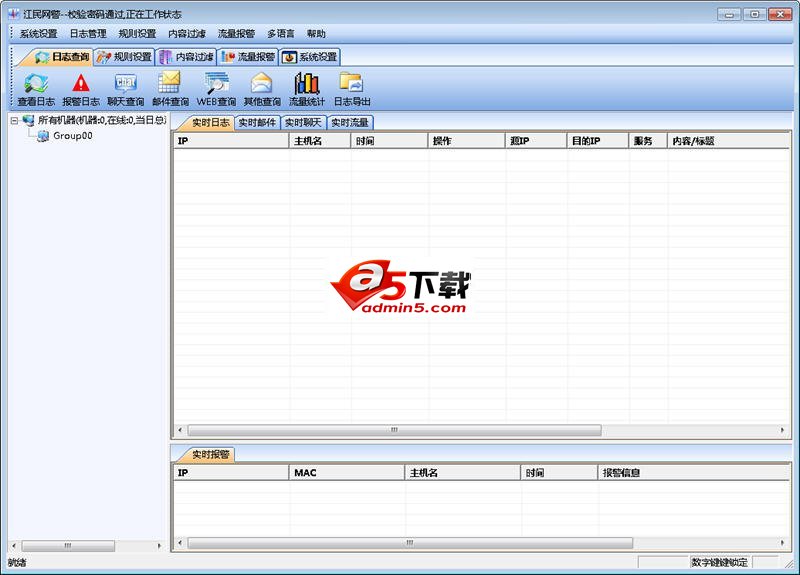Viewport: 800px width, 575px height.
Task: Switch to the 内容过滤 ribbon tab
Action: [186, 57]
